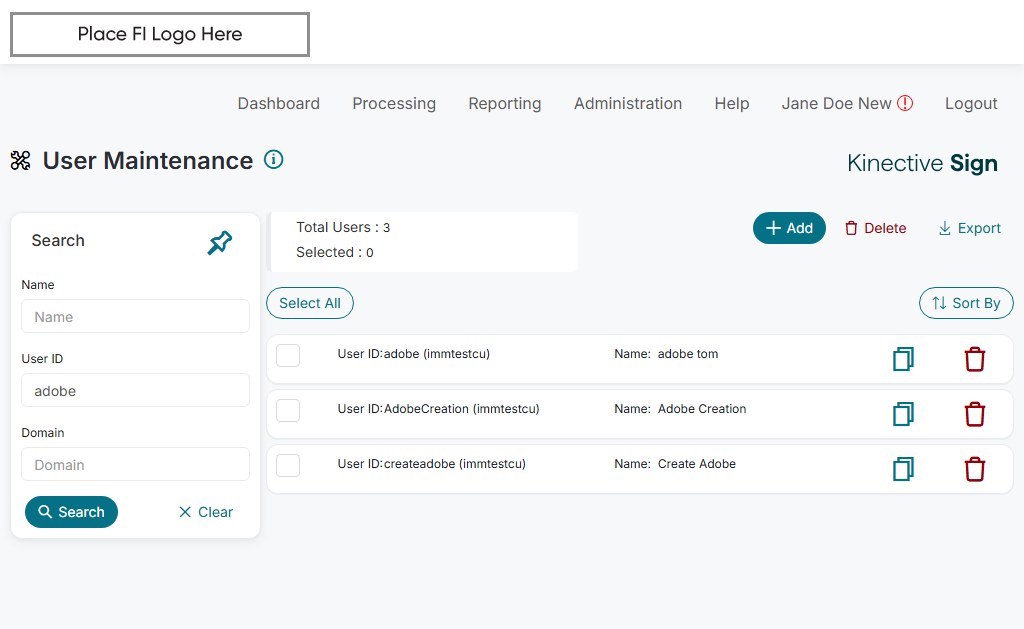Copy the Create Adobe user
The image size is (1024, 629).
coord(903,469)
